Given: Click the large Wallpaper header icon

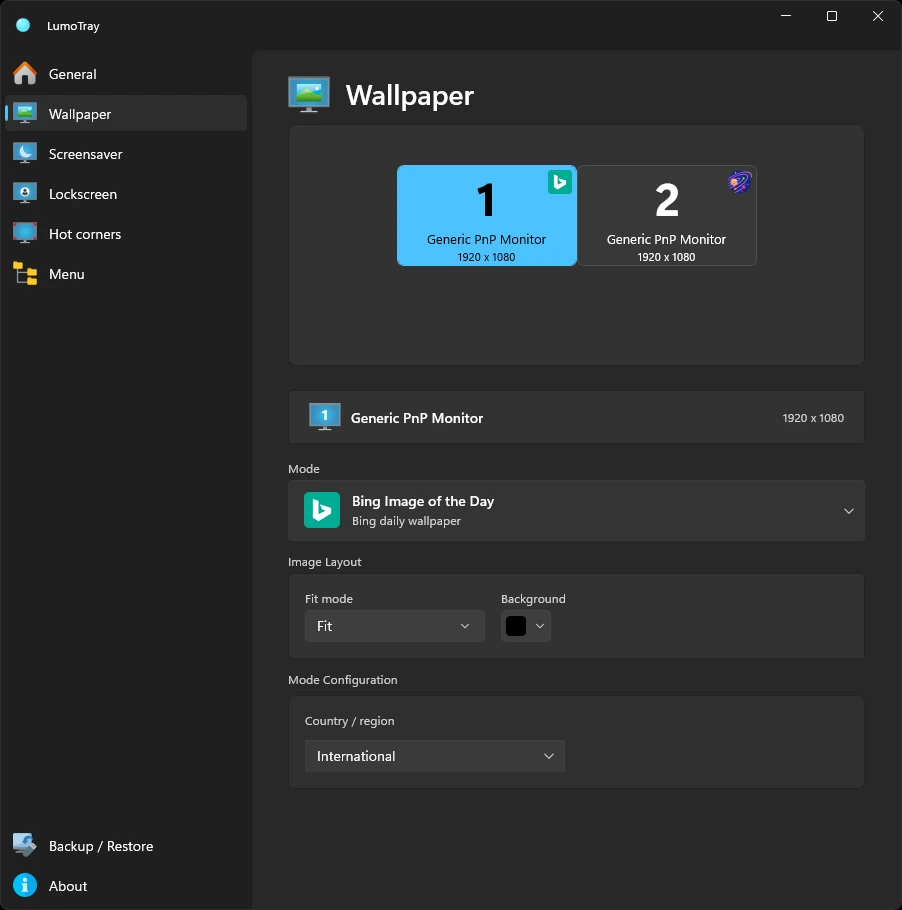Looking at the screenshot, I should click(309, 95).
